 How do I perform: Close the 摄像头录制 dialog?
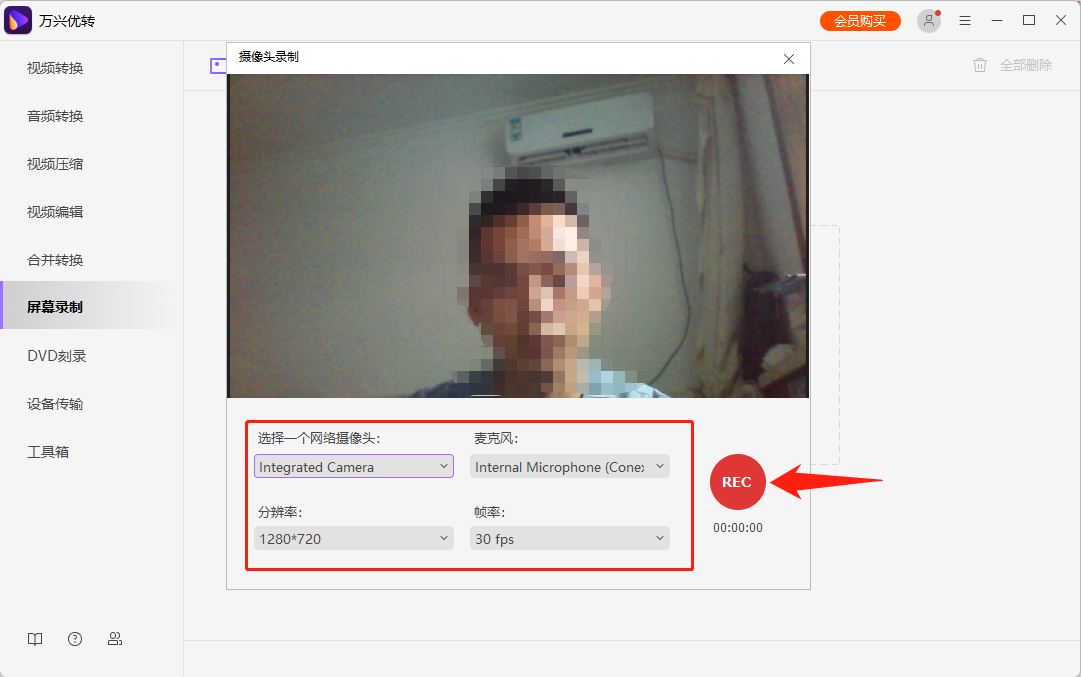(789, 59)
